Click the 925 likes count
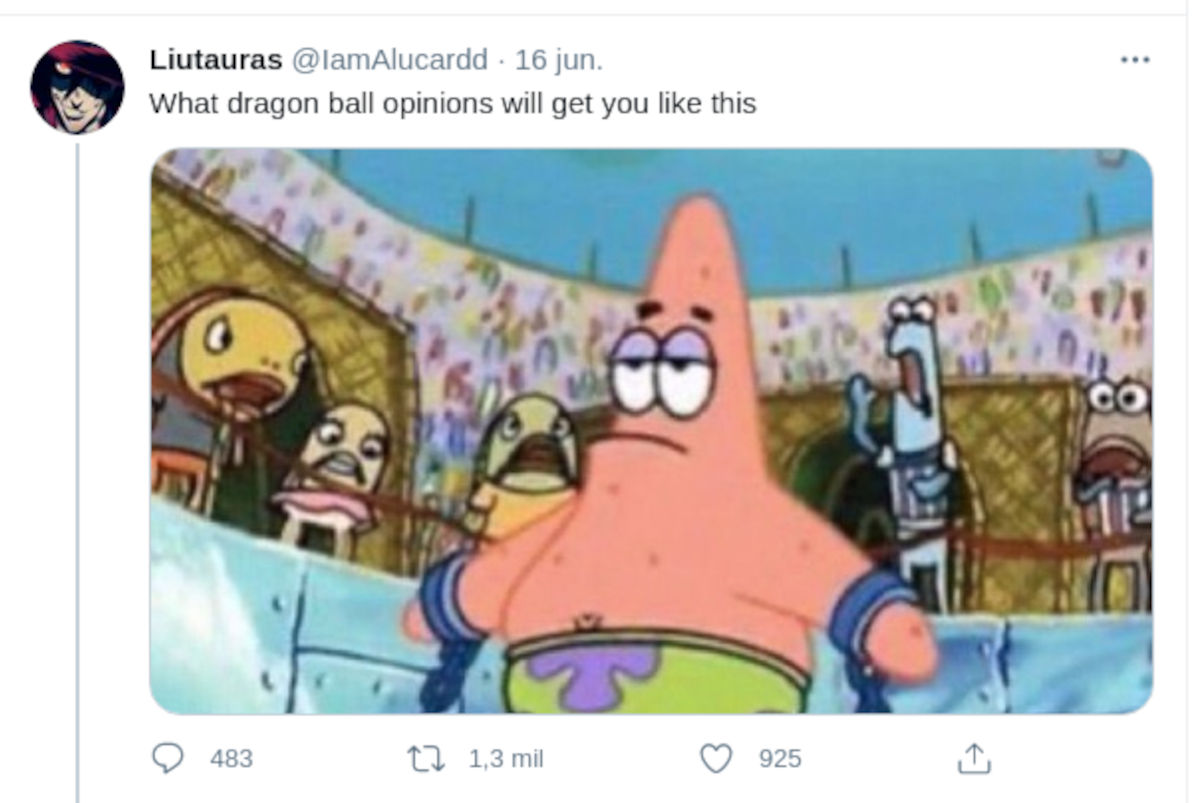Viewport: 1200px width, 803px height. 780,759
